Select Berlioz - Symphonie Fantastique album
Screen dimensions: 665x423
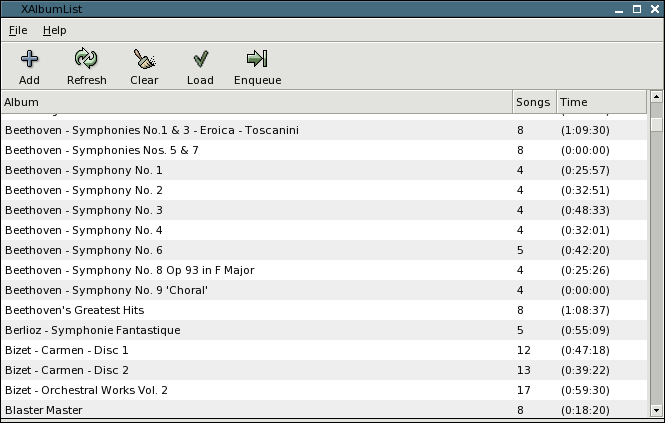pyautogui.click(x=93, y=330)
